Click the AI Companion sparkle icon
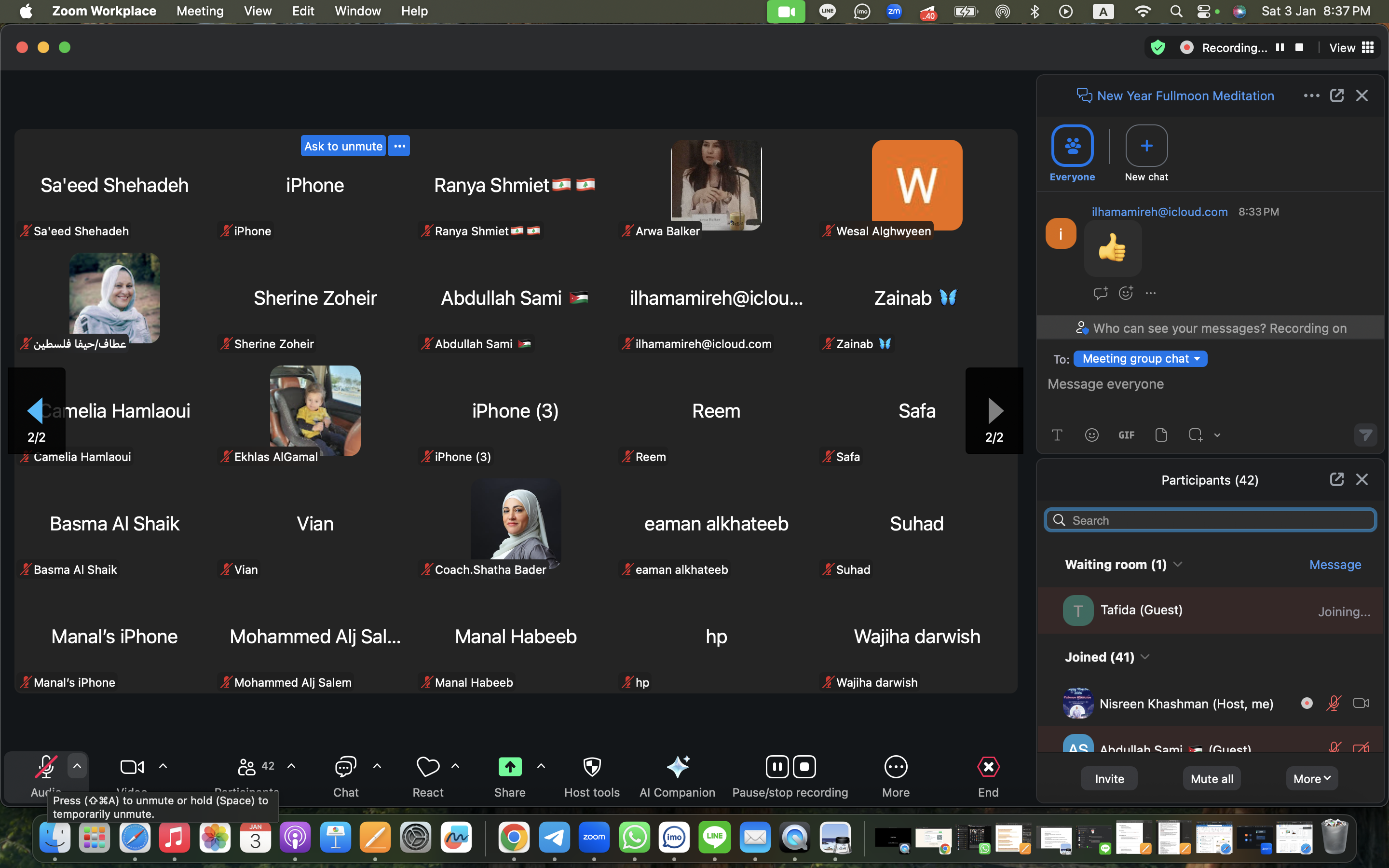Viewport: 1389px width, 868px height. point(677,767)
